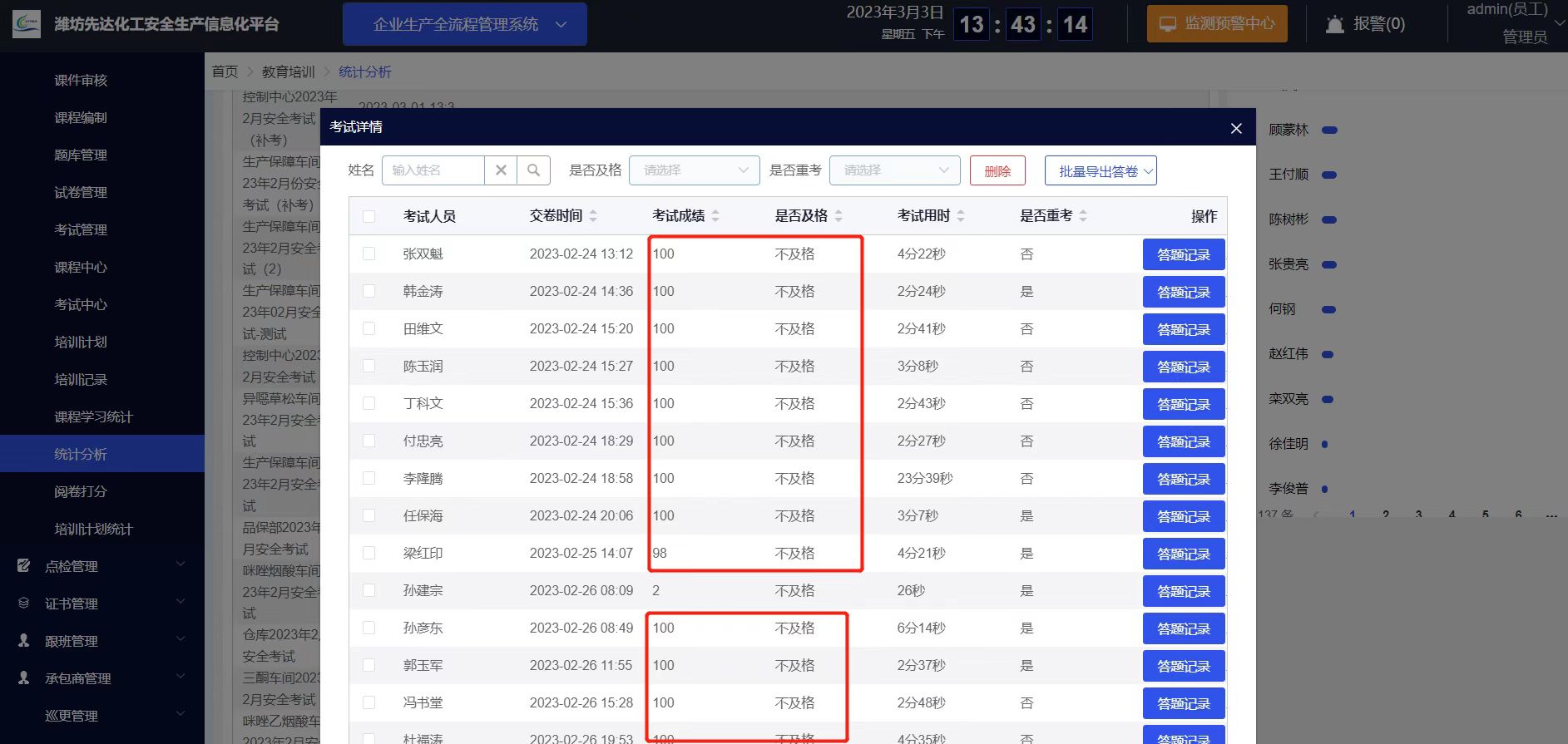1568x744 pixels.
Task: Check the box for 李隆腾
Action: pyautogui.click(x=369, y=478)
